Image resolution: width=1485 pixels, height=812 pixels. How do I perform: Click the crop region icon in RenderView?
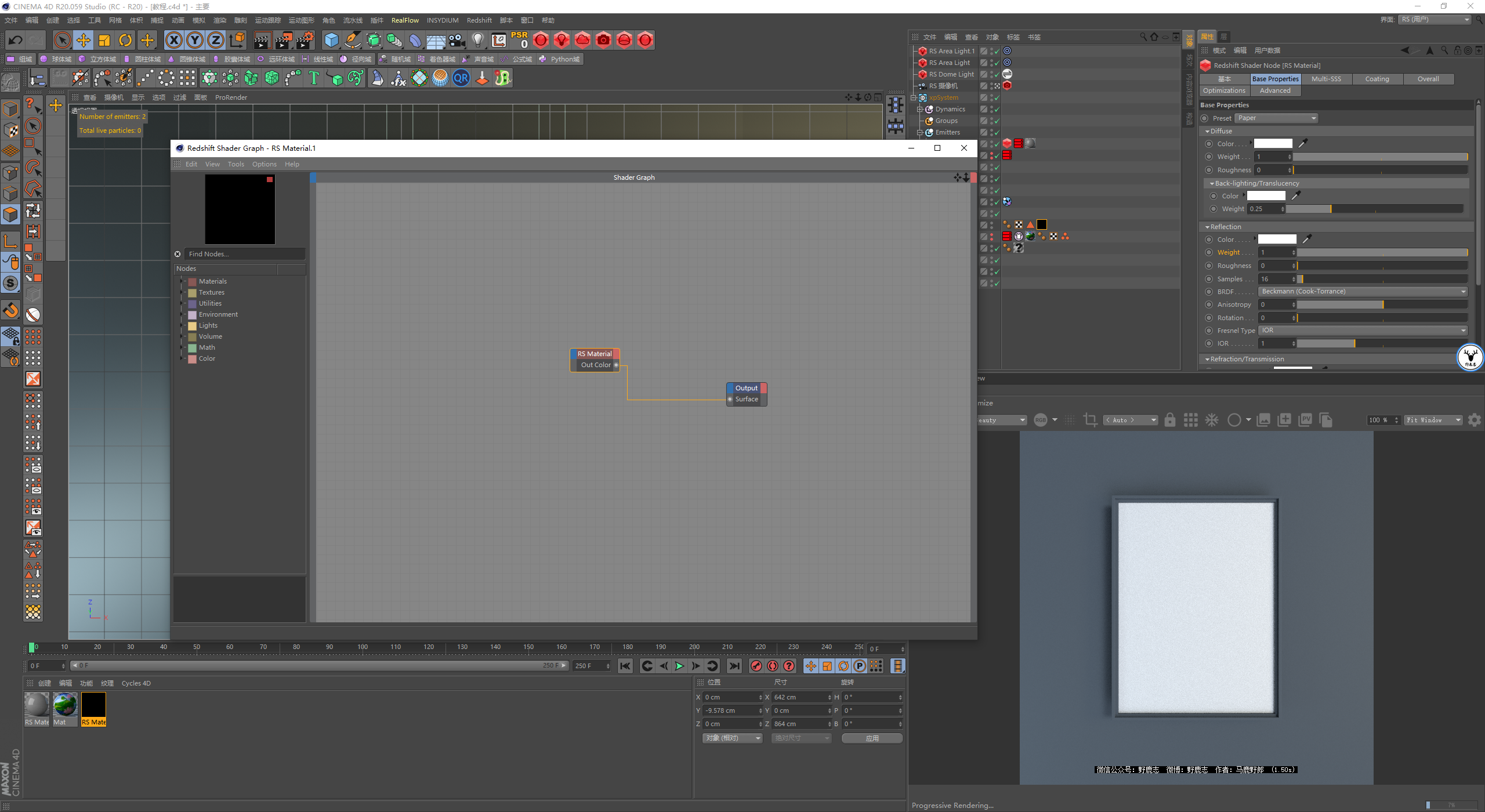pos(1090,420)
